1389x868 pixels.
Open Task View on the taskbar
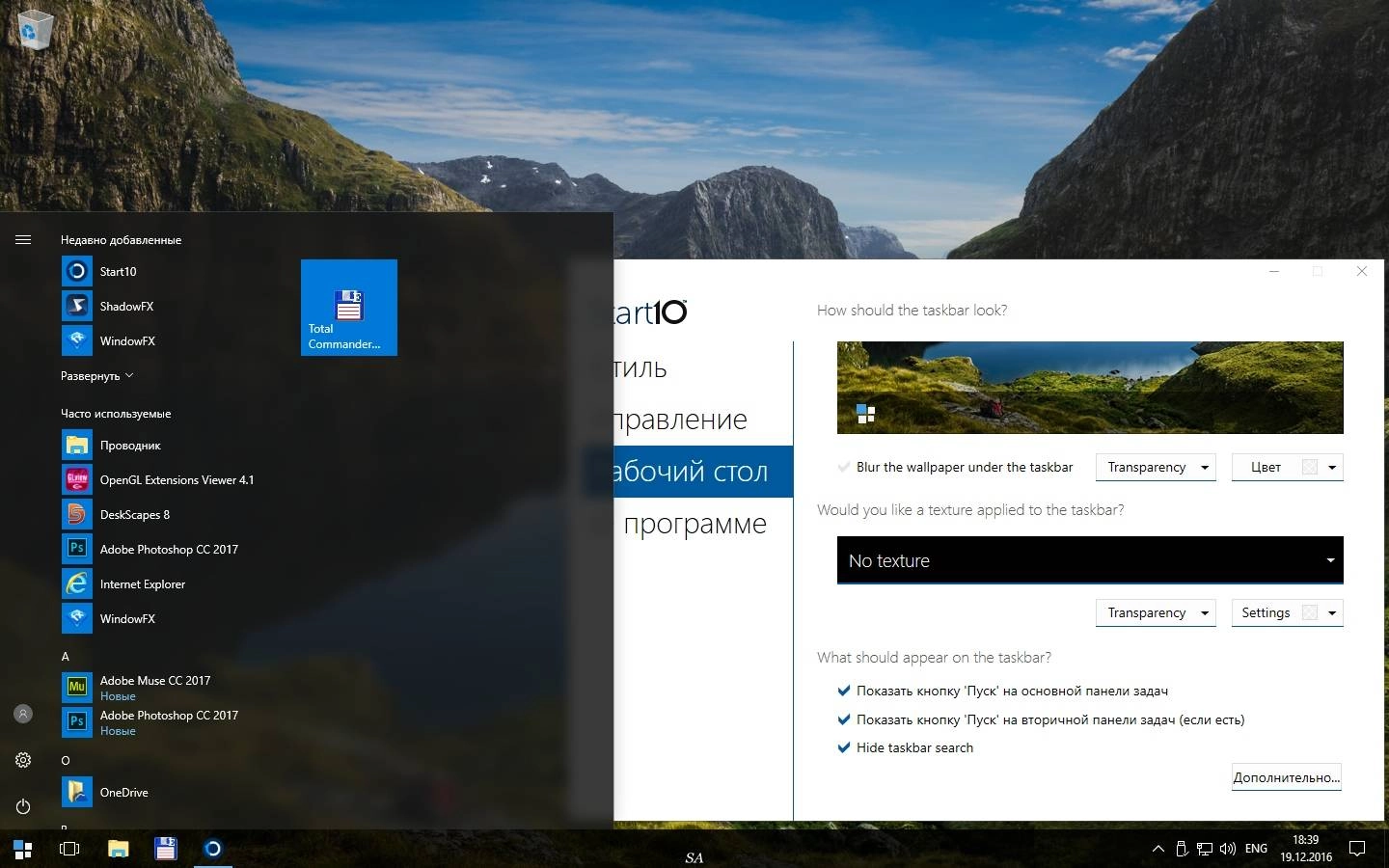click(x=69, y=849)
